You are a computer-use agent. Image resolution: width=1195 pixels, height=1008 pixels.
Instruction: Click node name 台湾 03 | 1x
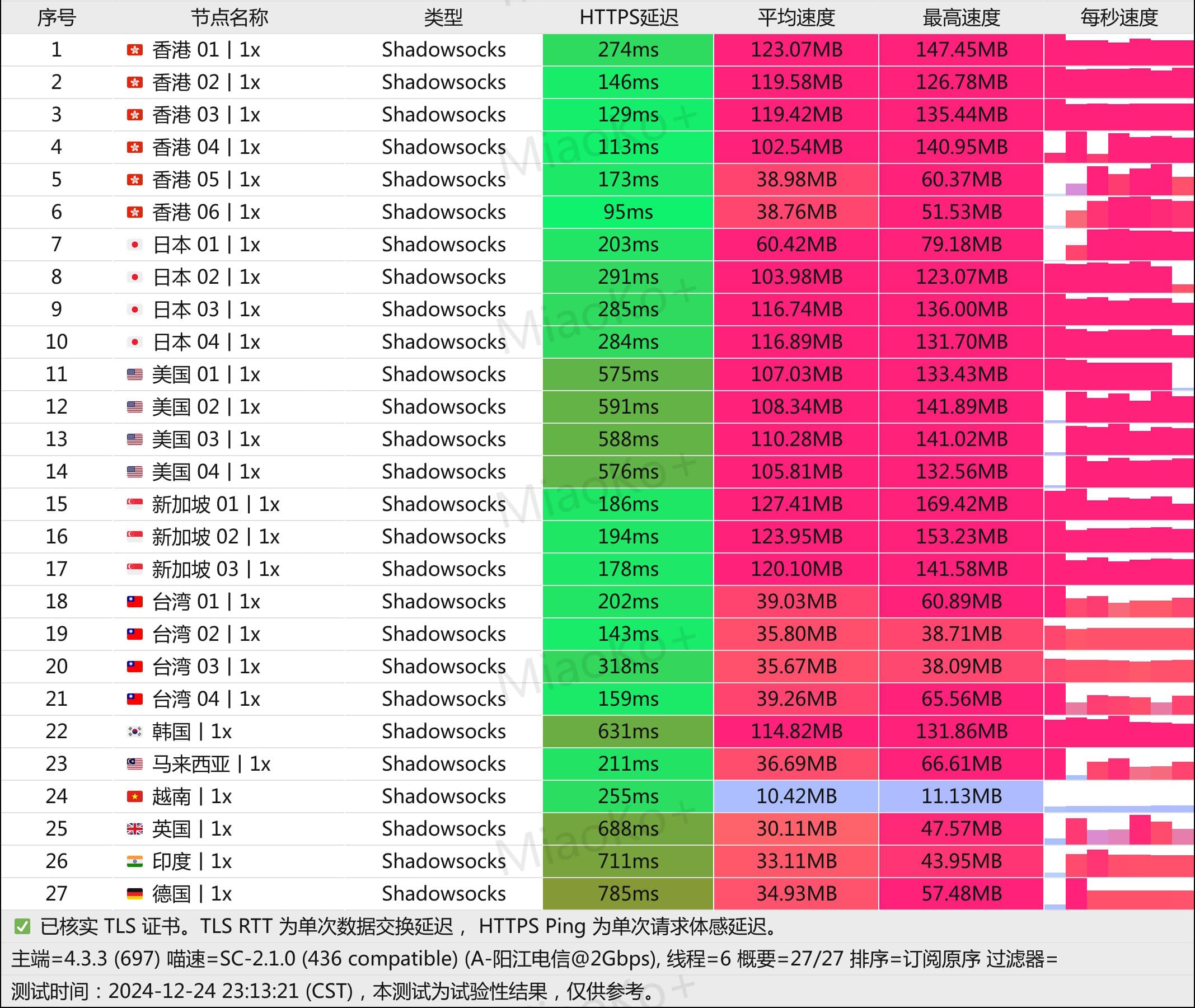coord(206,666)
